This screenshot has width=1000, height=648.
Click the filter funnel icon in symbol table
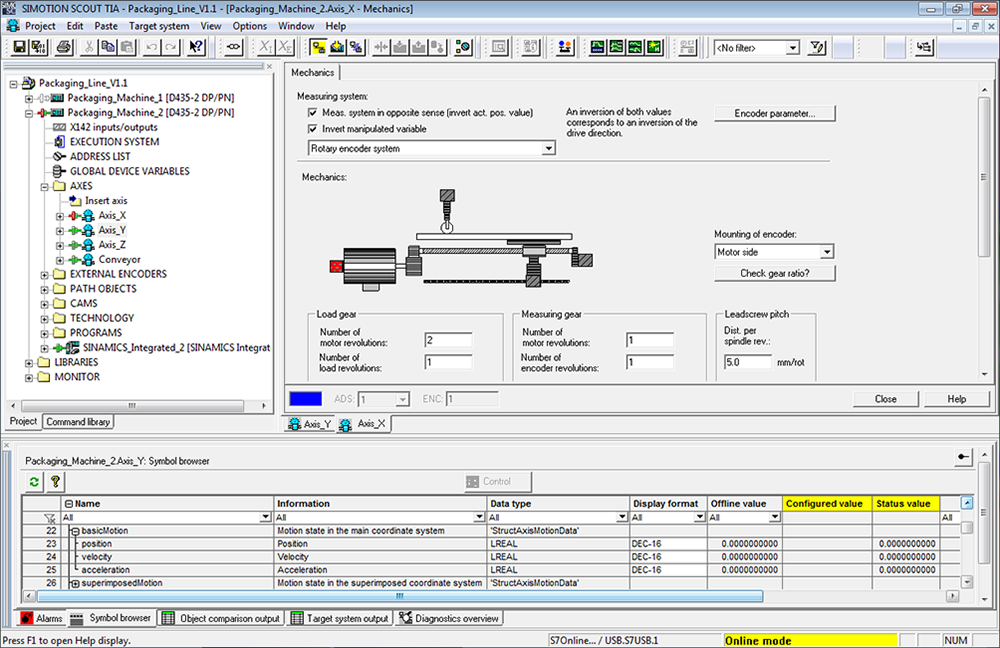click(x=50, y=518)
